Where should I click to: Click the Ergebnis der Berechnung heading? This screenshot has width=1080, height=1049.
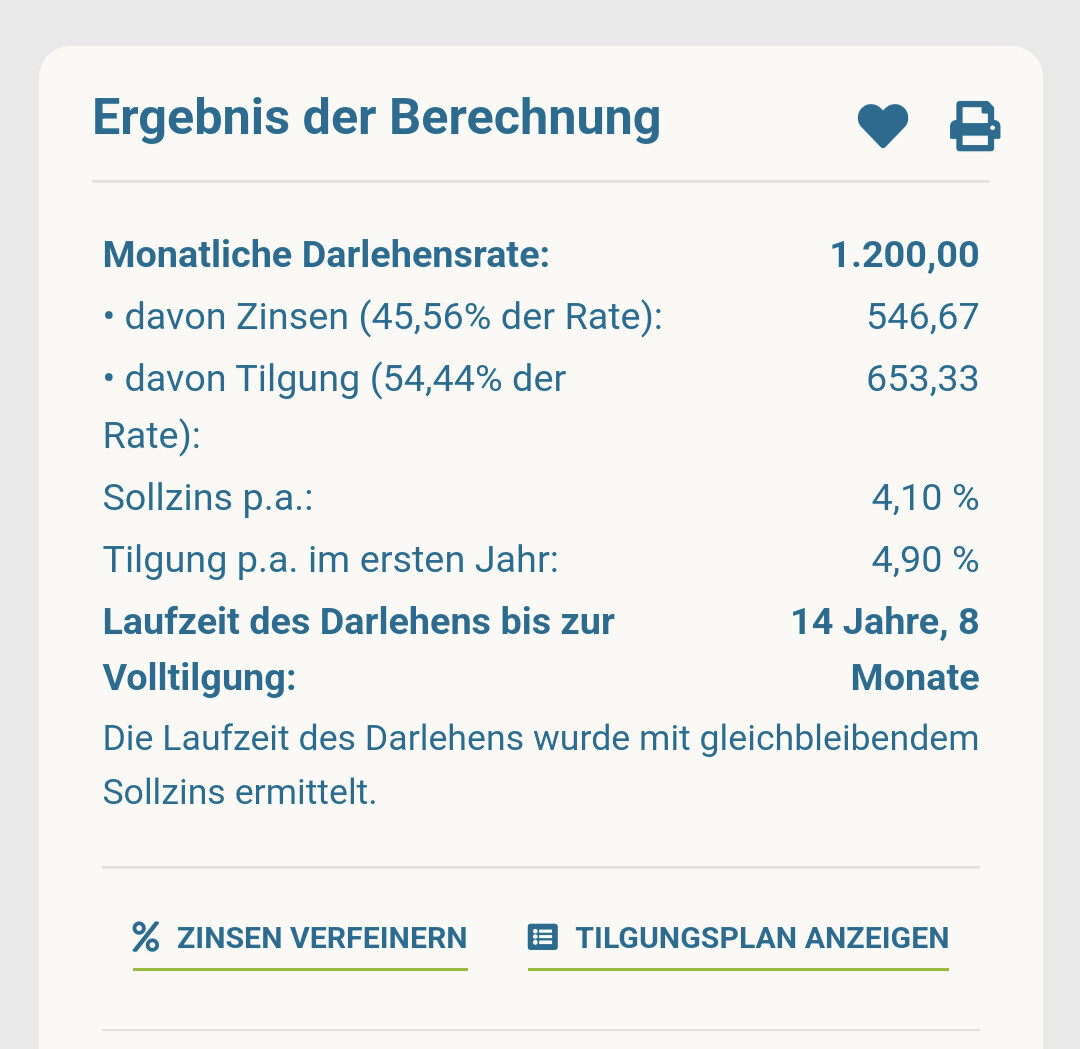376,118
